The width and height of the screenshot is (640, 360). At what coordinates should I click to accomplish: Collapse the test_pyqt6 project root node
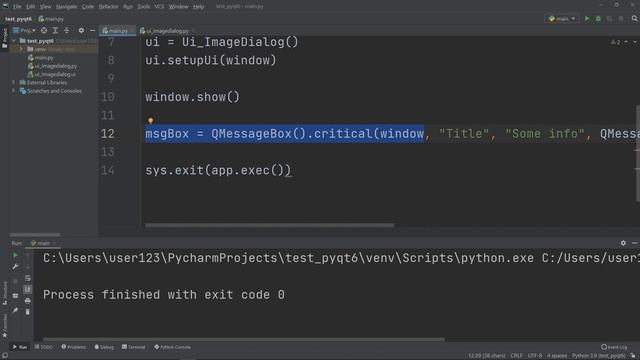[x=14, y=41]
